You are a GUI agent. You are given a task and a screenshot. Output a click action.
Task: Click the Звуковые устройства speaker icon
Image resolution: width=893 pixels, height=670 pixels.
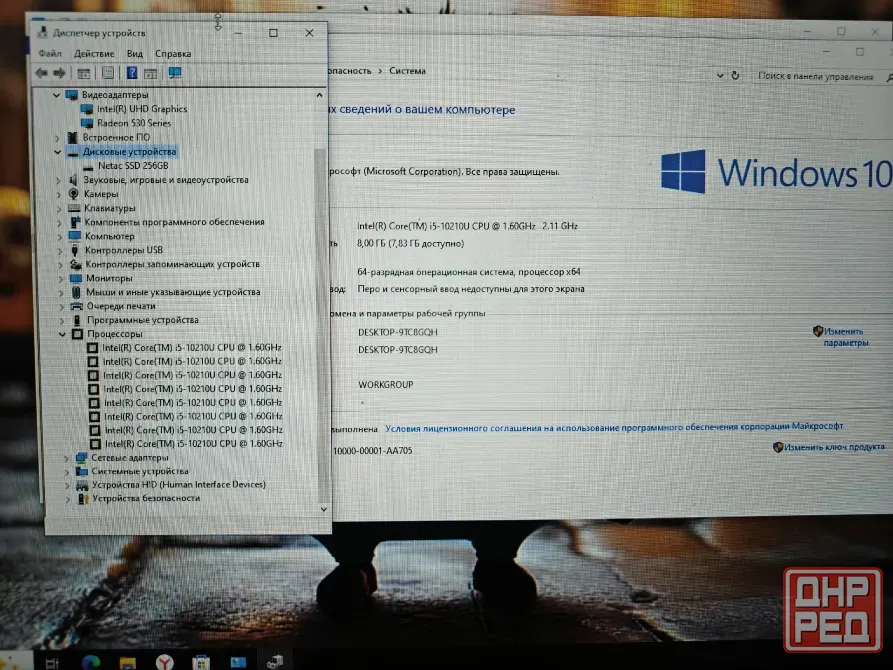pyautogui.click(x=73, y=180)
